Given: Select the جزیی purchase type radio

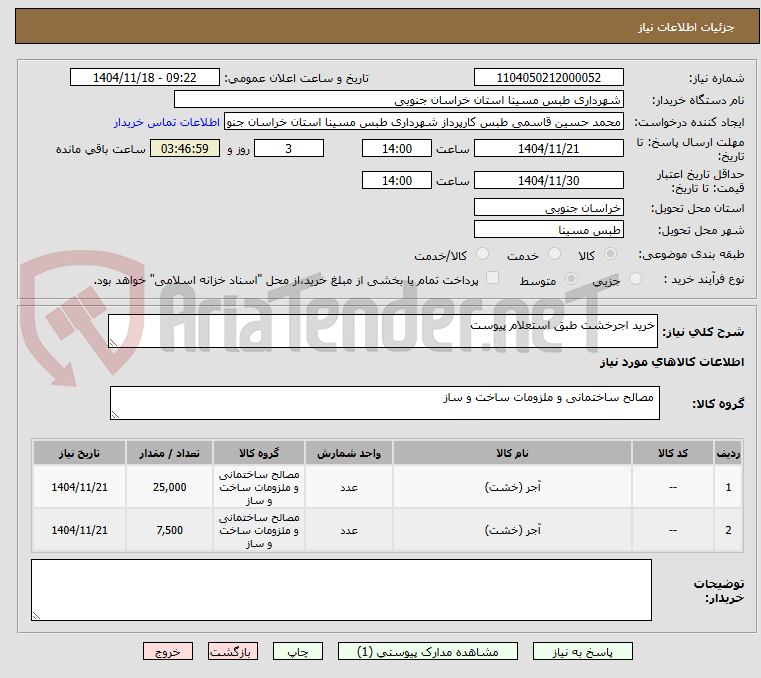Looking at the screenshot, I should pyautogui.click(x=635, y=279).
